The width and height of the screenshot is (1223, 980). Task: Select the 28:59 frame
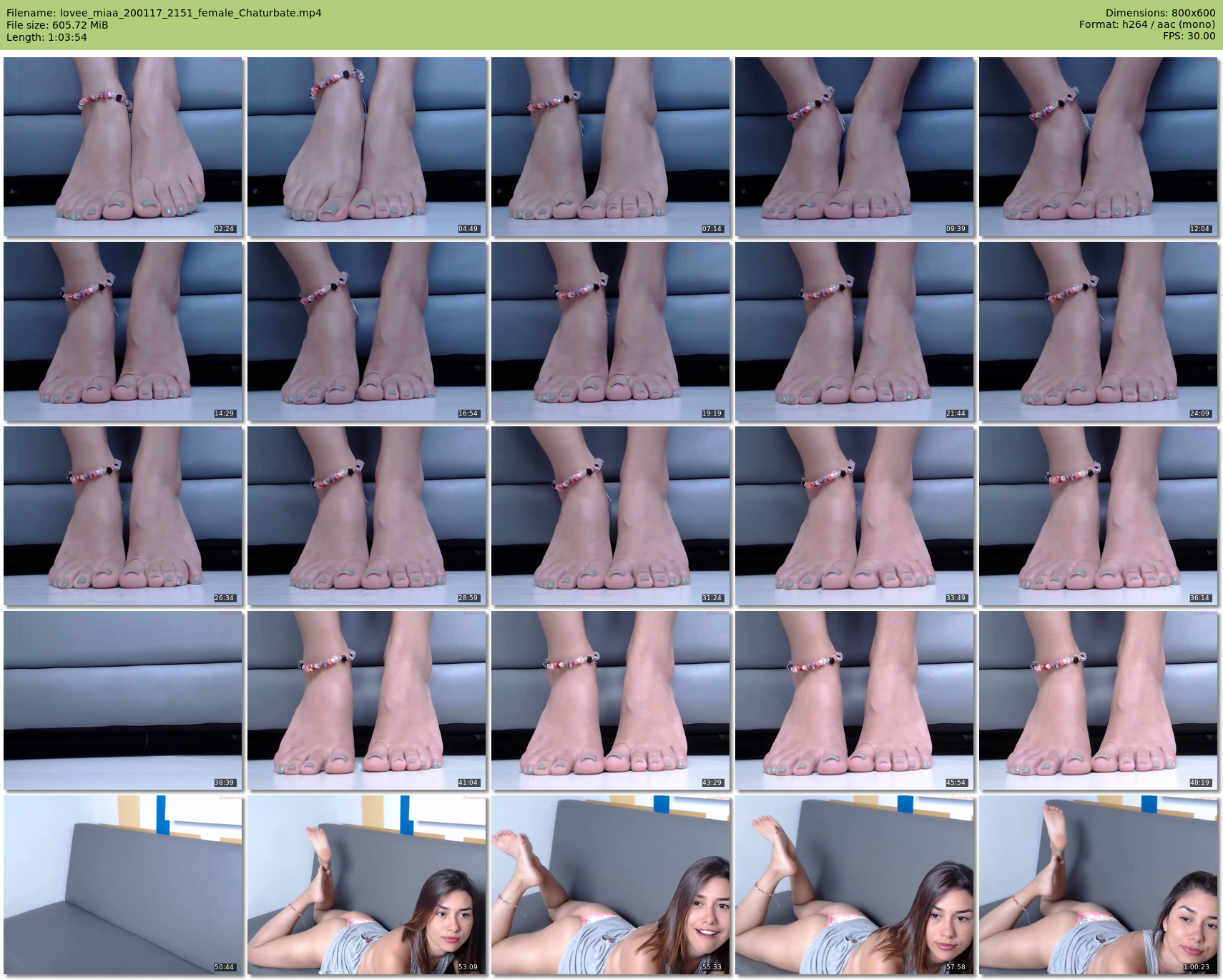tap(366, 516)
